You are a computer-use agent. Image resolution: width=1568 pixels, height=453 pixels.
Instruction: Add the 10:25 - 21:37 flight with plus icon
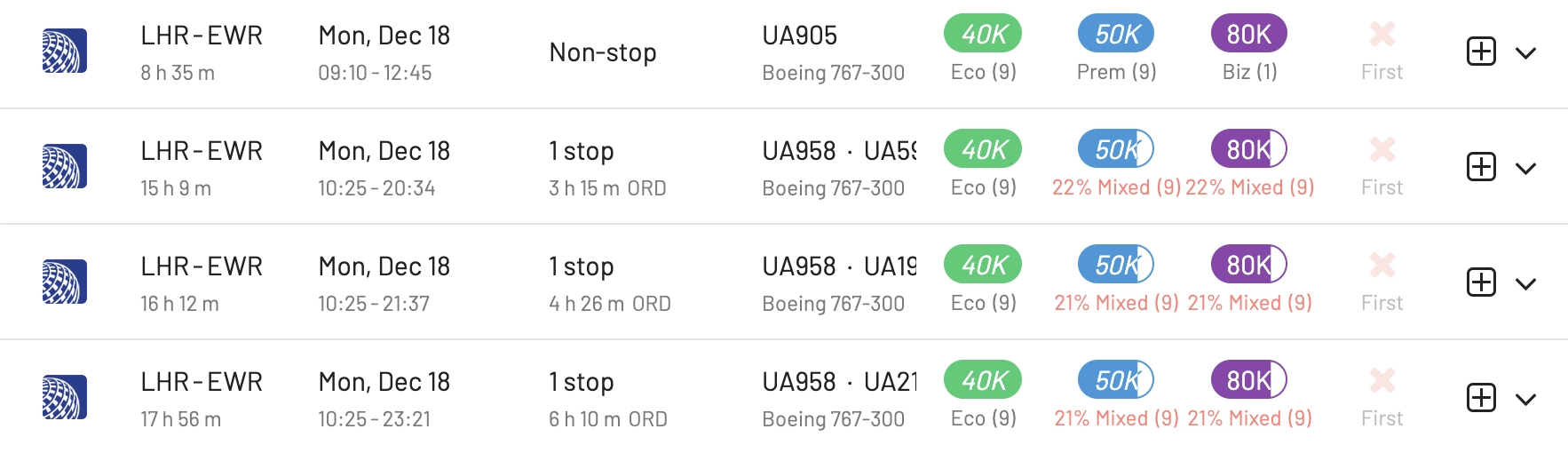pyautogui.click(x=1481, y=282)
